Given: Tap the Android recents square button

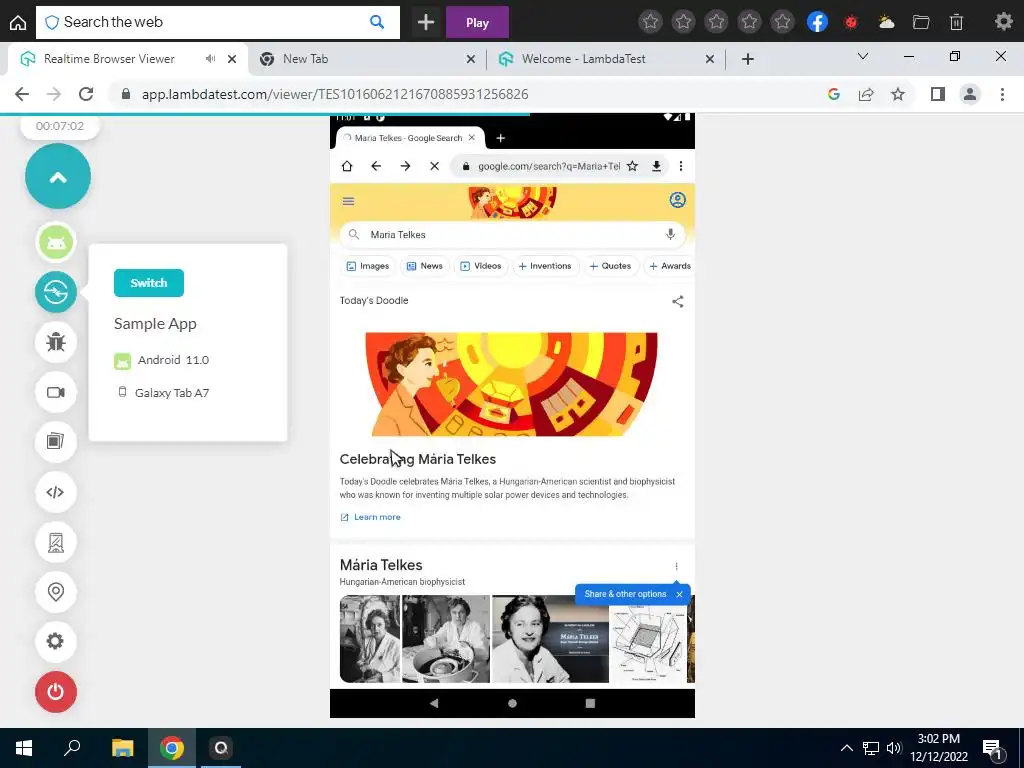Looking at the screenshot, I should click(x=590, y=703).
